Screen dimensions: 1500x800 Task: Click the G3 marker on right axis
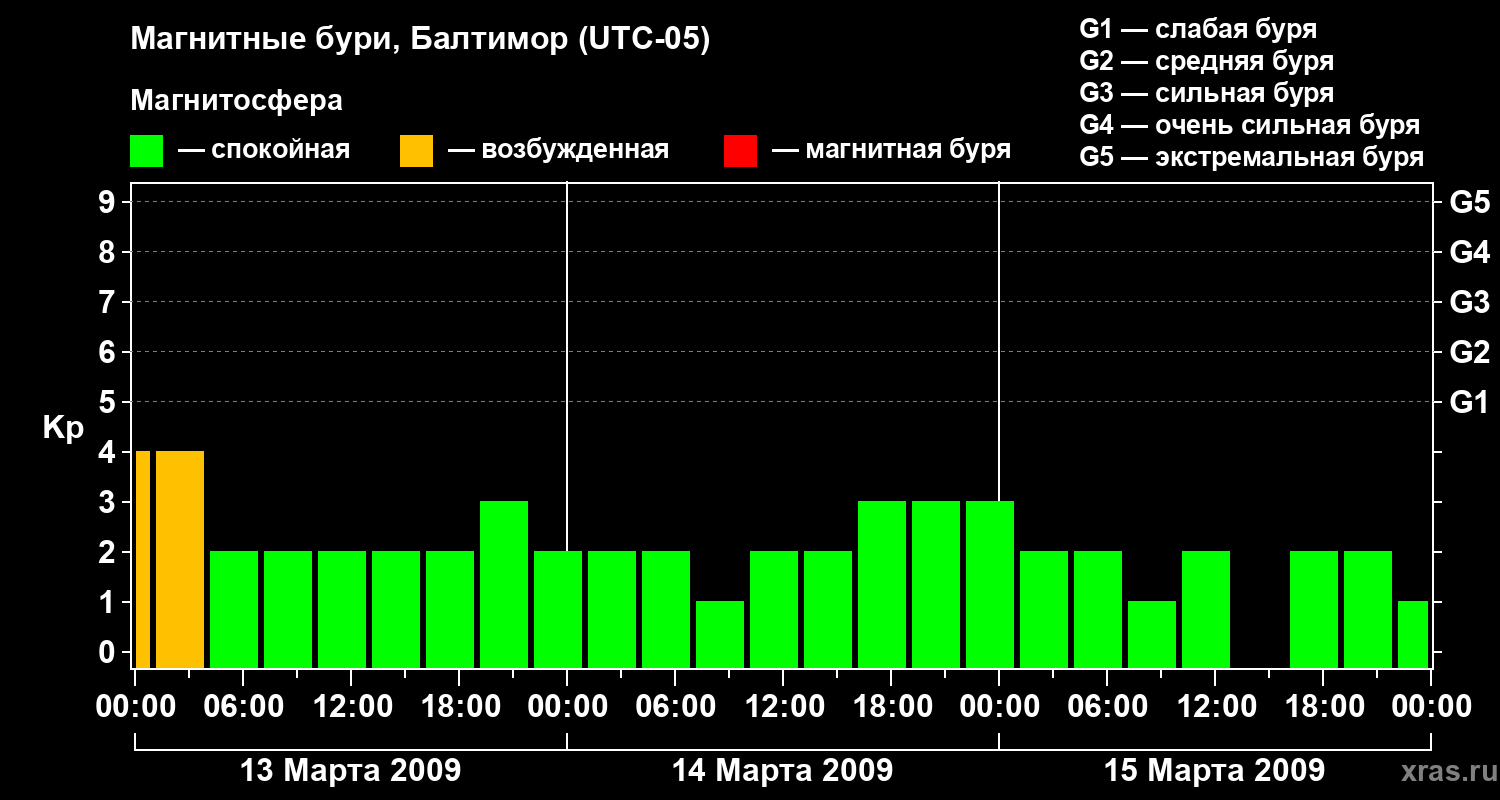[1469, 302]
